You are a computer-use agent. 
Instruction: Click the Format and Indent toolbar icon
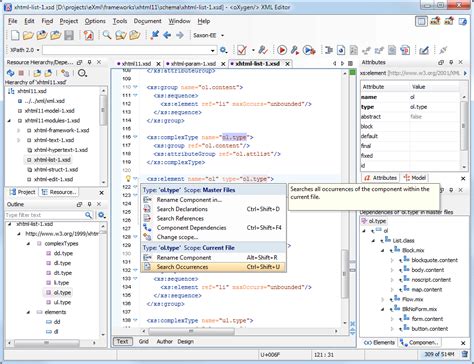coord(329,50)
